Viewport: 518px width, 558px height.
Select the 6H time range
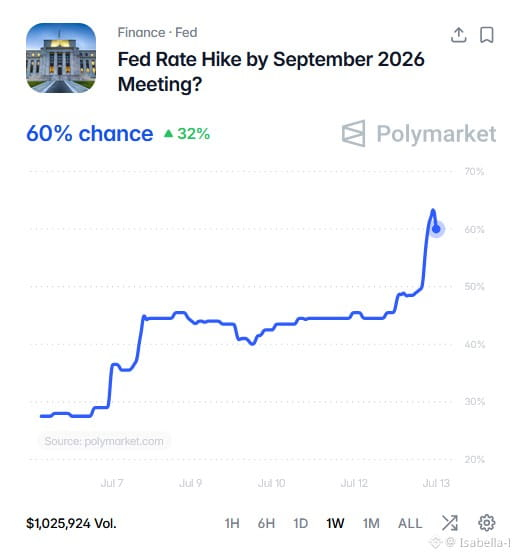(266, 523)
